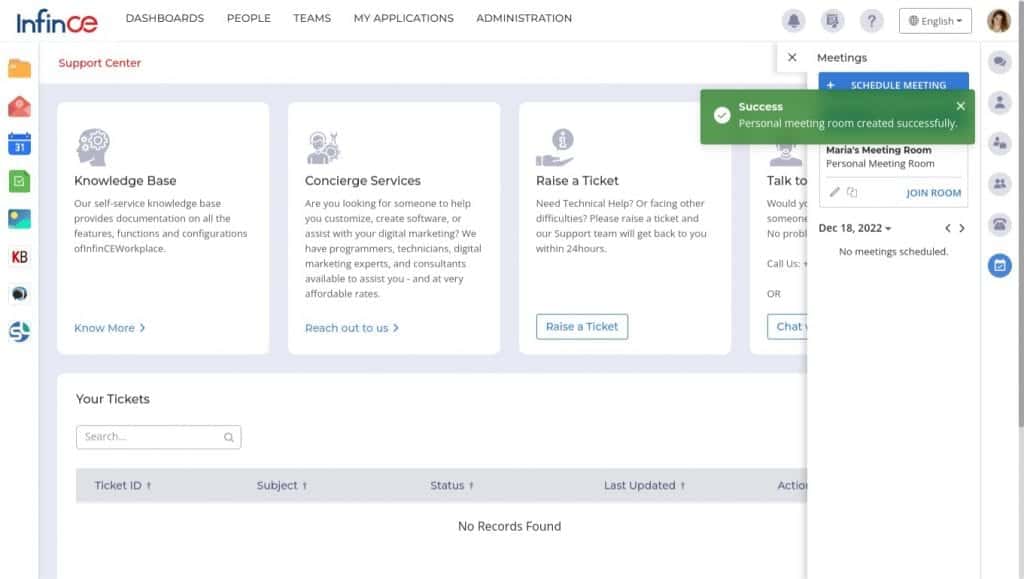Sort tickets by Status column
The height and width of the screenshot is (579, 1024).
(x=452, y=485)
